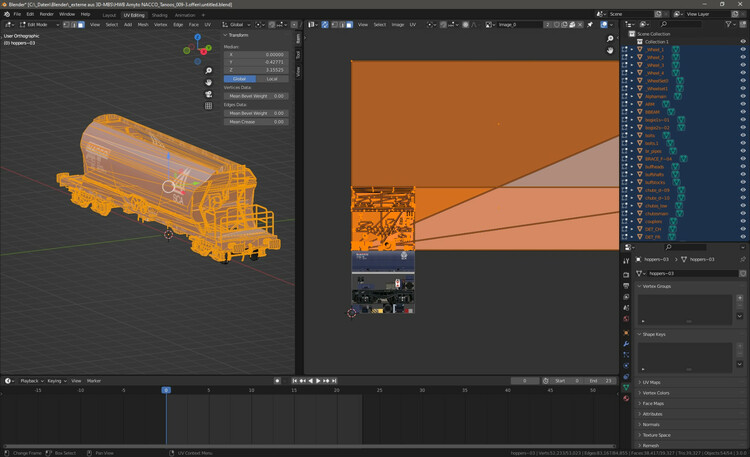Open the Edit Mode dropdown
The width and height of the screenshot is (750, 457).
[39, 24]
